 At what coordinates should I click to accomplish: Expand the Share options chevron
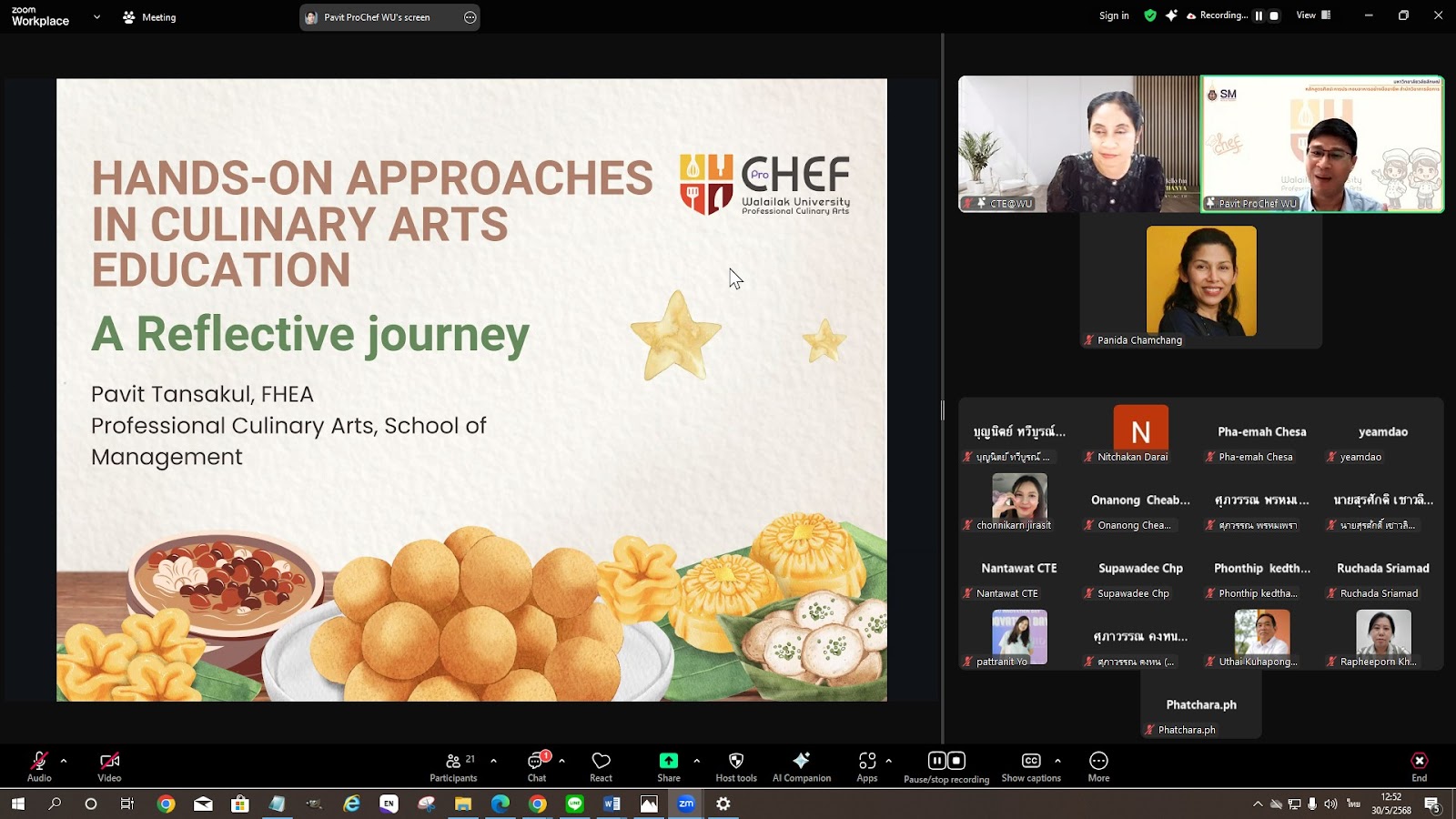pos(697,763)
